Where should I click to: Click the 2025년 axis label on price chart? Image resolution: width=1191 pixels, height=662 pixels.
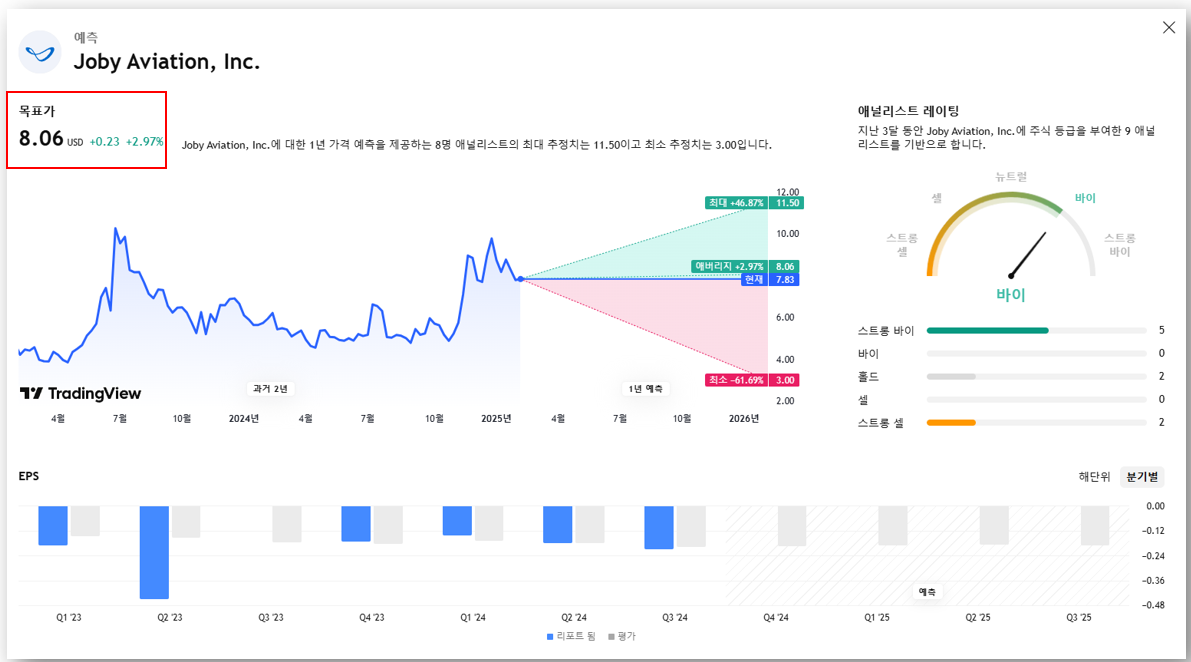[496, 418]
